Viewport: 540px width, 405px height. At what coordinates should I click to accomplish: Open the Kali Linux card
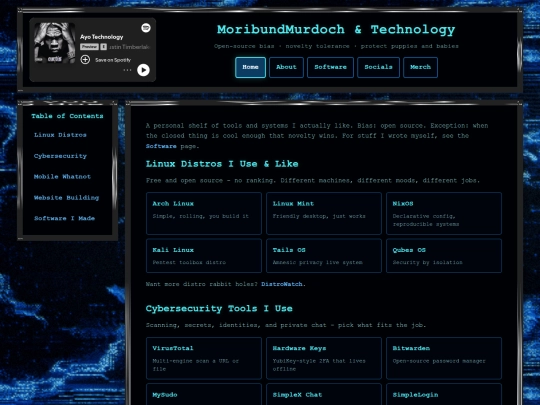click(x=204, y=256)
